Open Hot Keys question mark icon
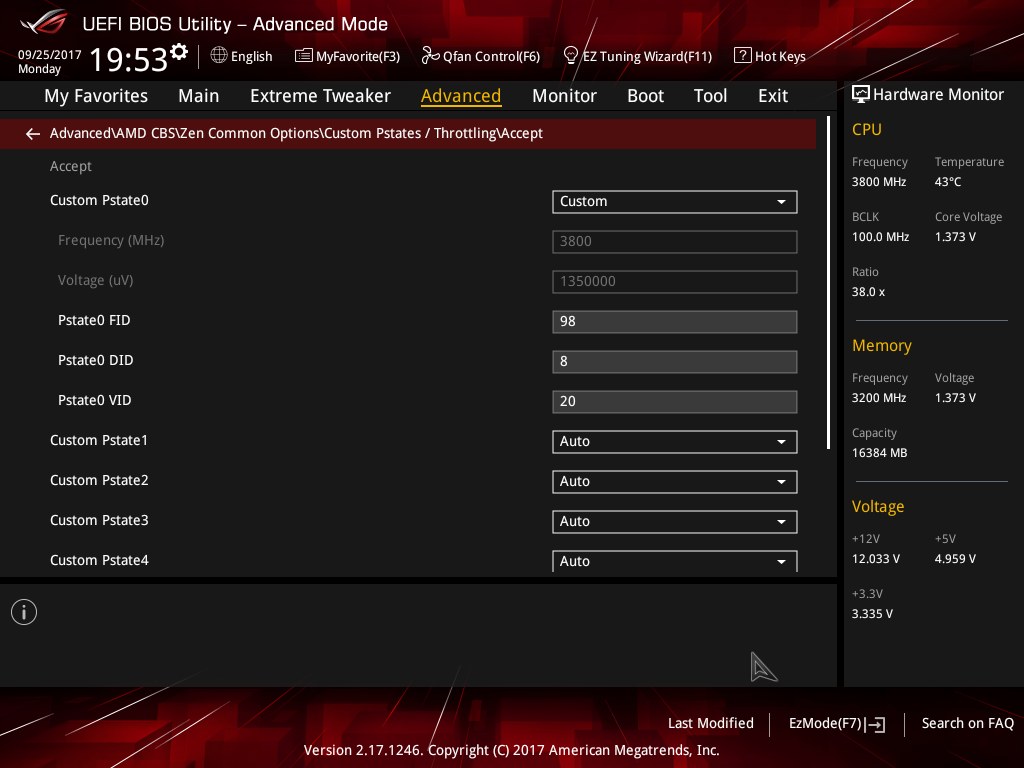Viewport: 1024px width, 768px height. [x=743, y=56]
